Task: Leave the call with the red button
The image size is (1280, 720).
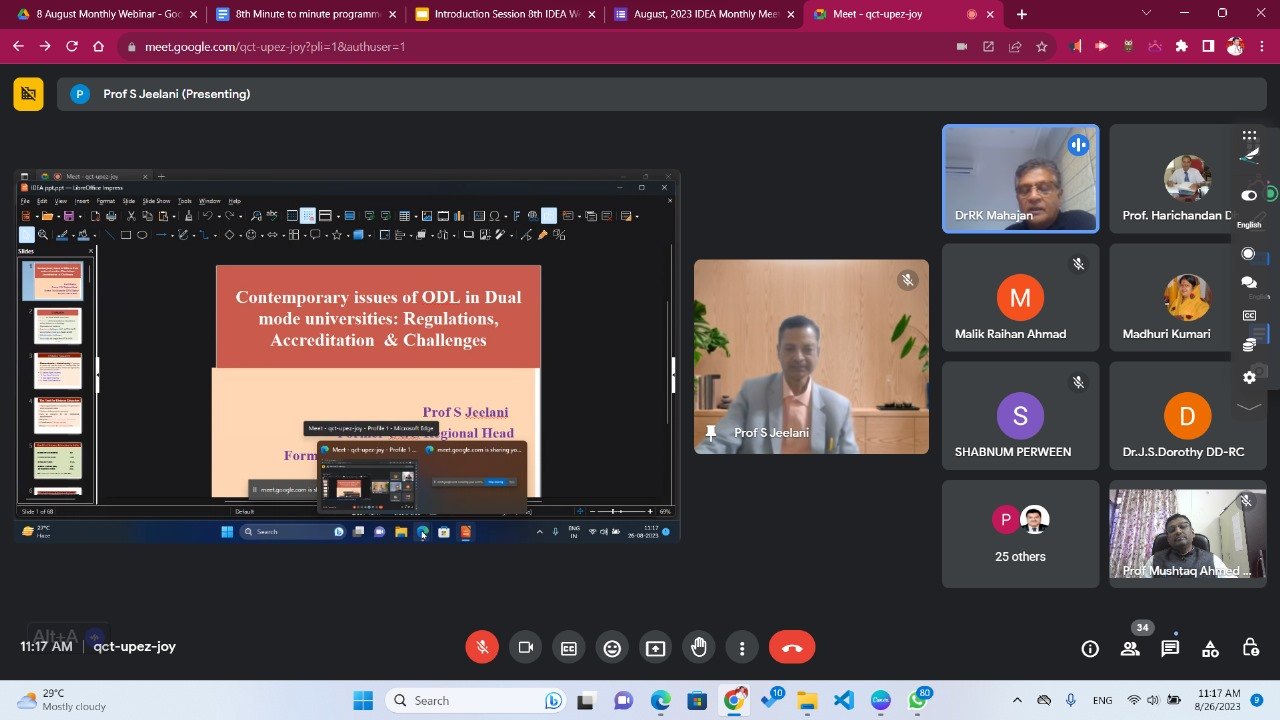Action: [x=792, y=648]
